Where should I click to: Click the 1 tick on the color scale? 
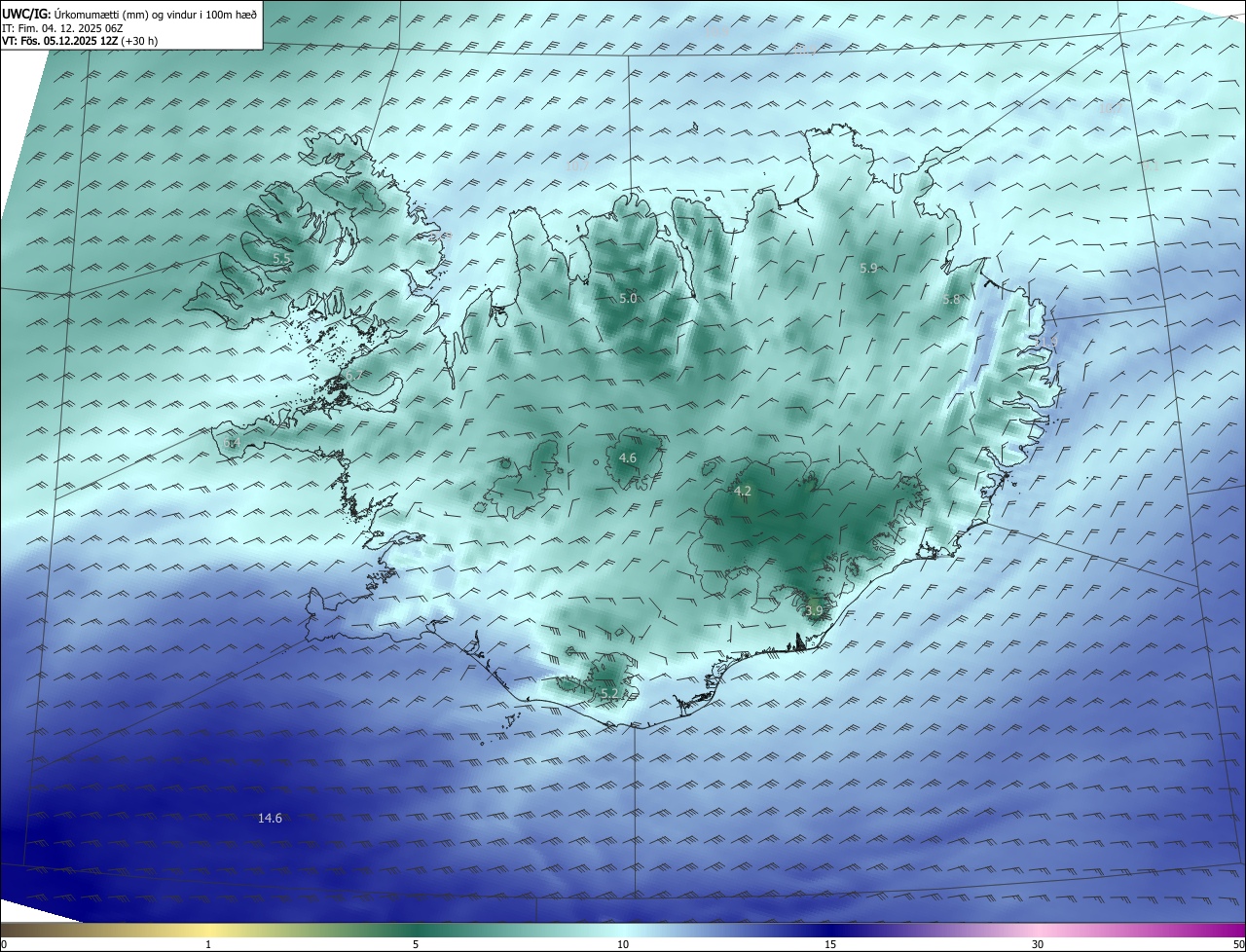(x=208, y=944)
